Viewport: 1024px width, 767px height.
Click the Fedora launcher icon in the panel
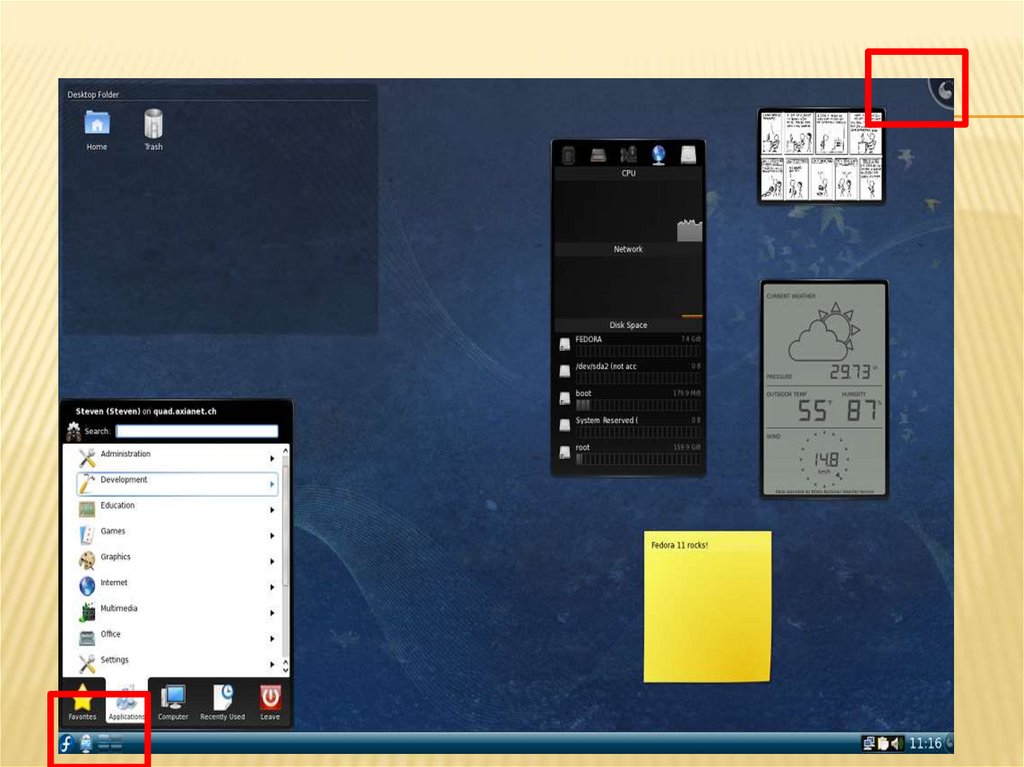66,743
